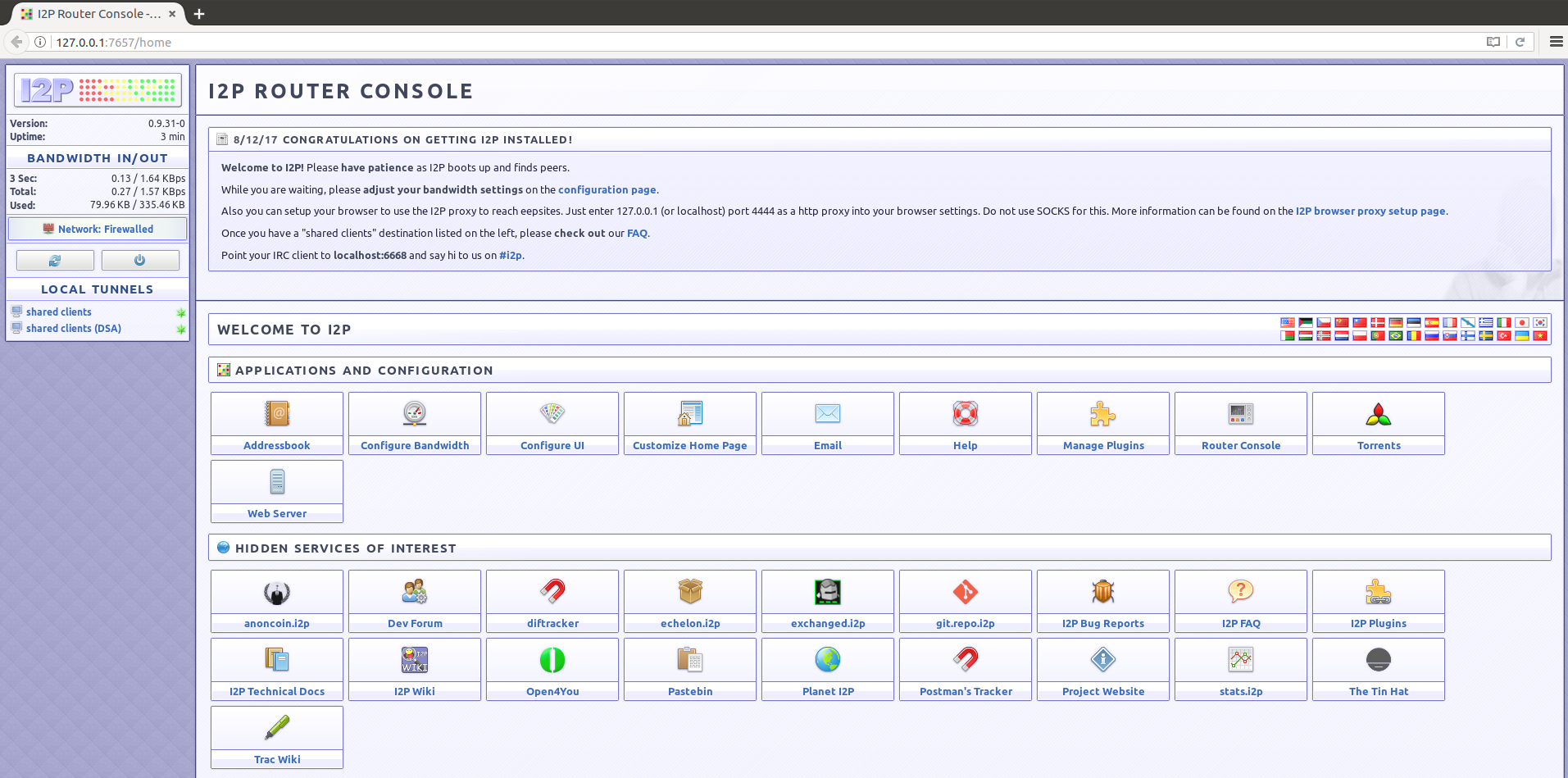Open the browser hamburger menu
Viewport: 1568px width, 778px height.
(x=1556, y=42)
